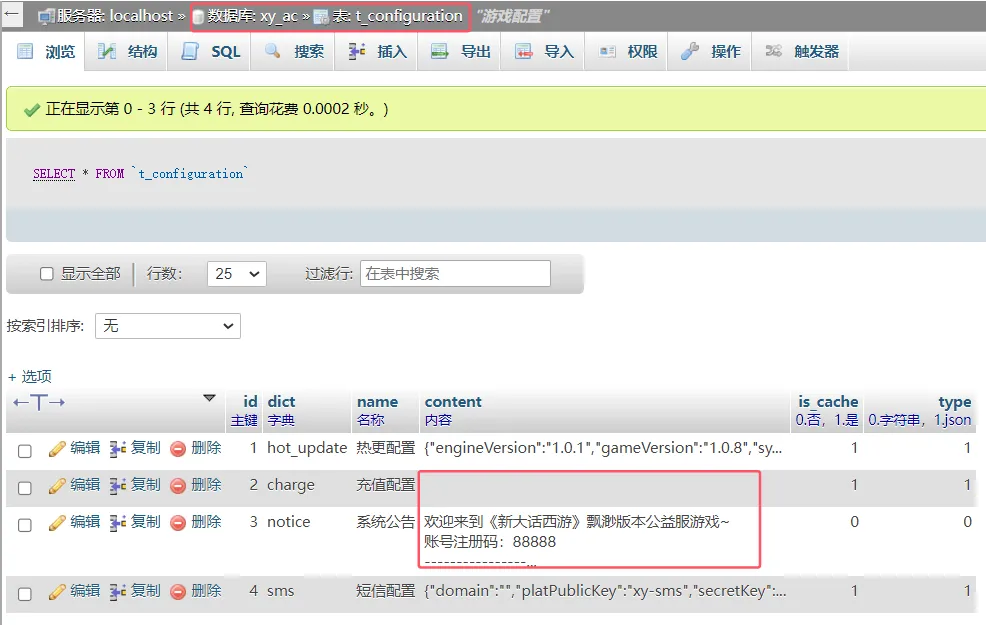The width and height of the screenshot is (986, 625).
Task: Click the pencil edit icon for hot_update row
Action: point(57,449)
